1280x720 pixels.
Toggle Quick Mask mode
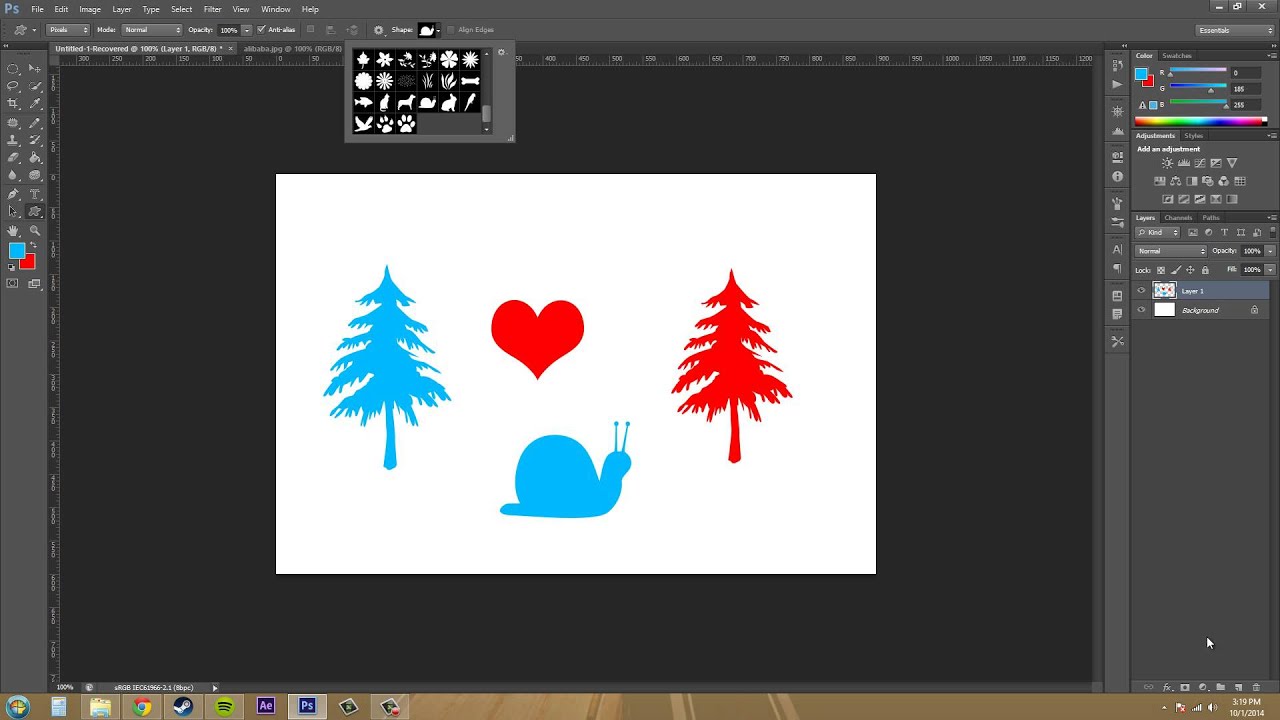click(12, 283)
